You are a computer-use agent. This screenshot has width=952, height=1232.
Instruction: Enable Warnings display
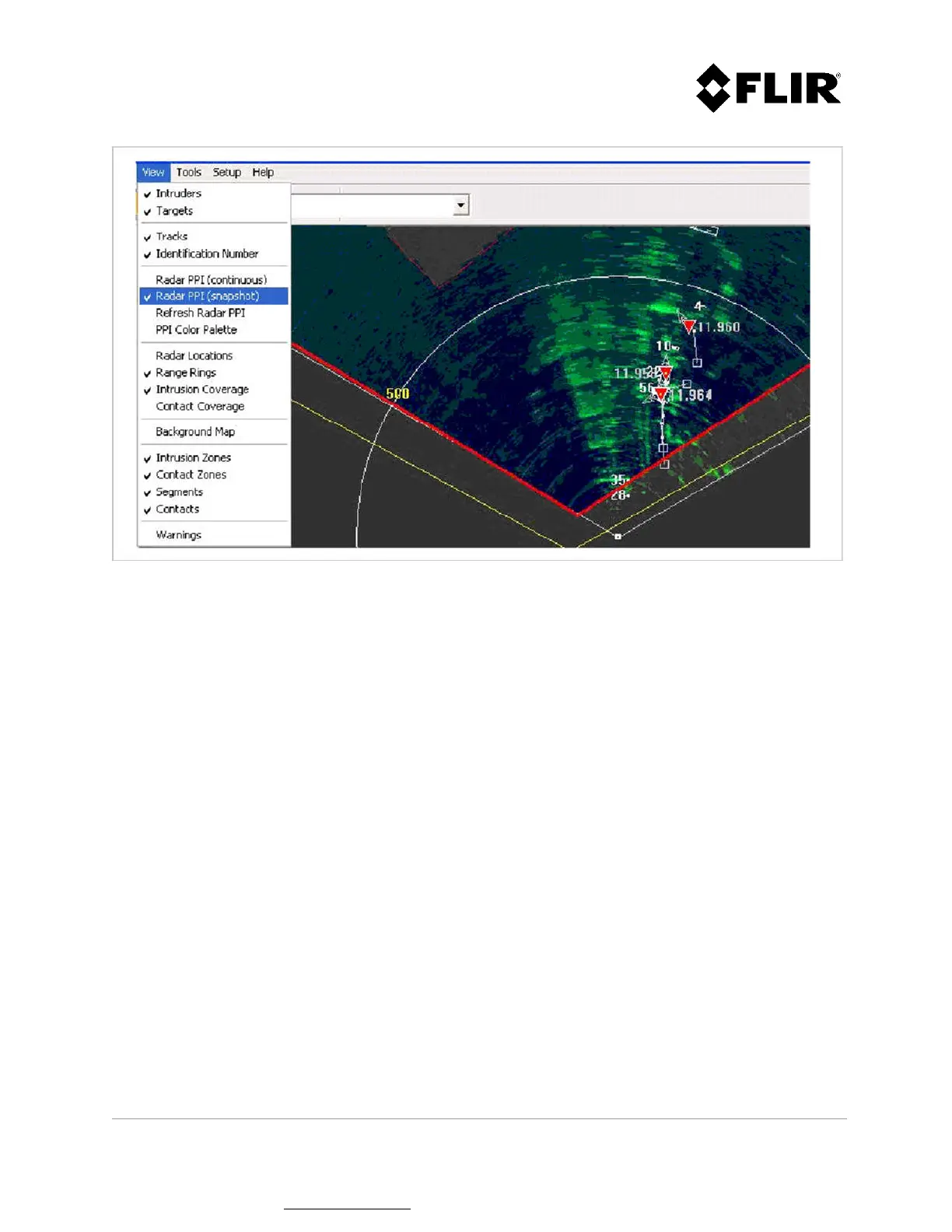point(214,534)
